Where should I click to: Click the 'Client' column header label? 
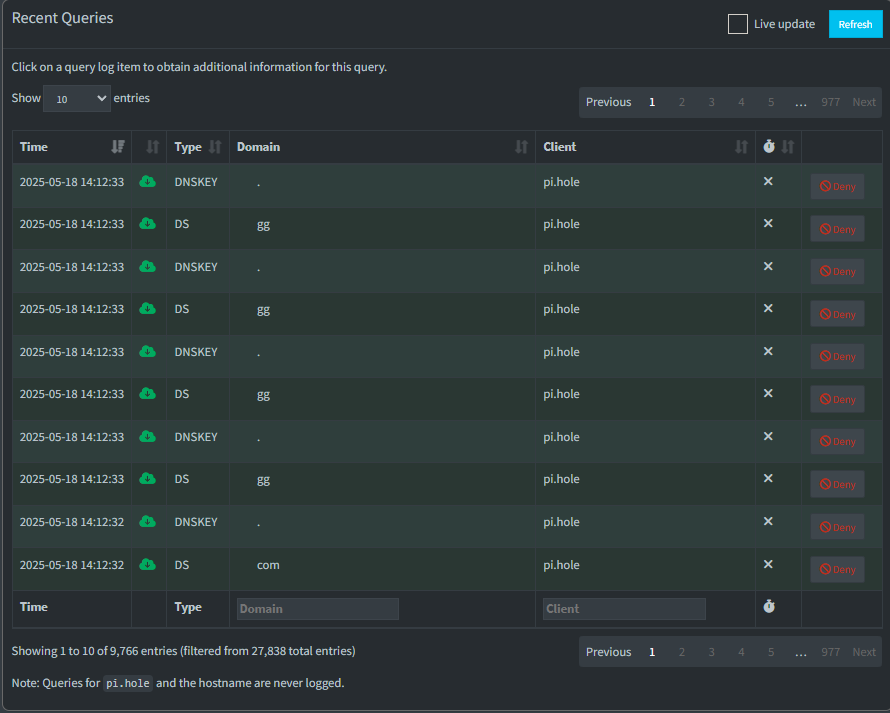[x=560, y=147]
